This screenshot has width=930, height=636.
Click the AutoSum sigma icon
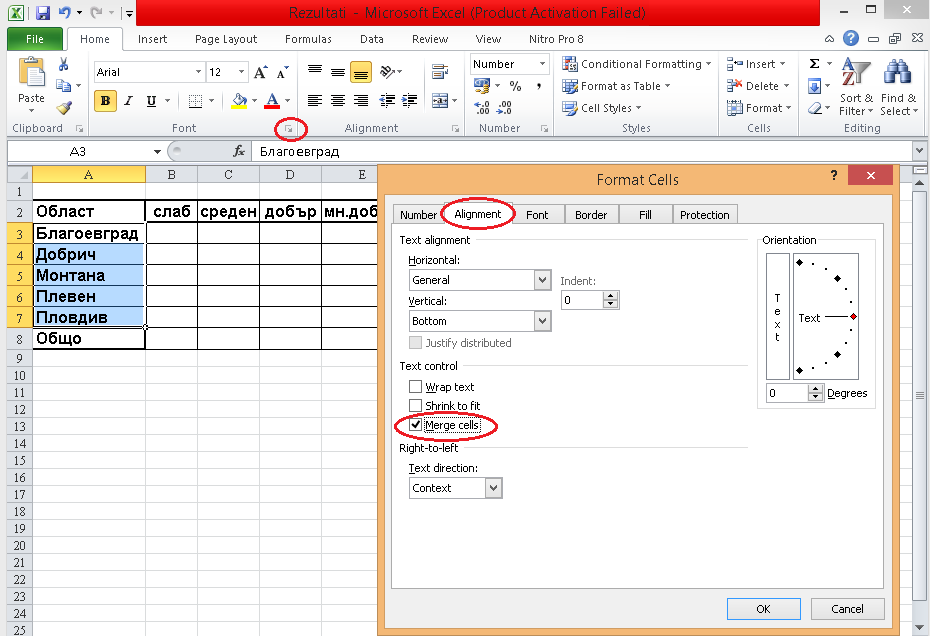(x=814, y=64)
